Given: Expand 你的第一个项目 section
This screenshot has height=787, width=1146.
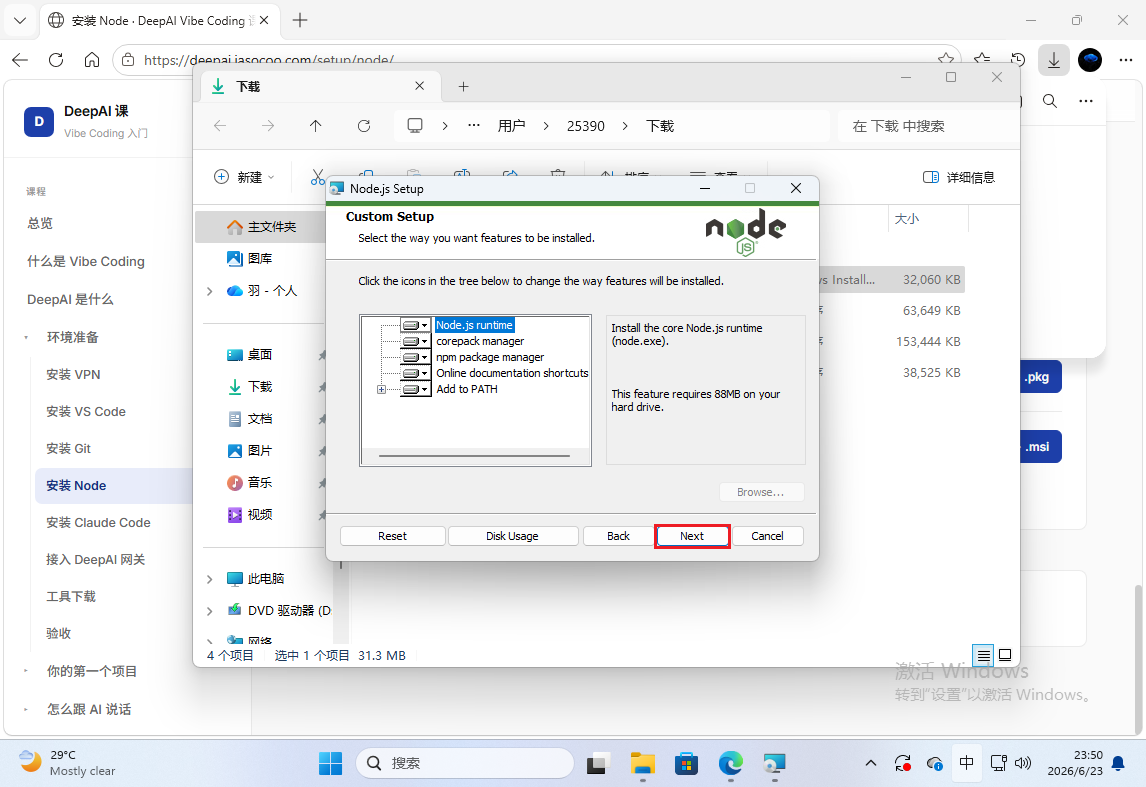Looking at the screenshot, I should point(26,671).
